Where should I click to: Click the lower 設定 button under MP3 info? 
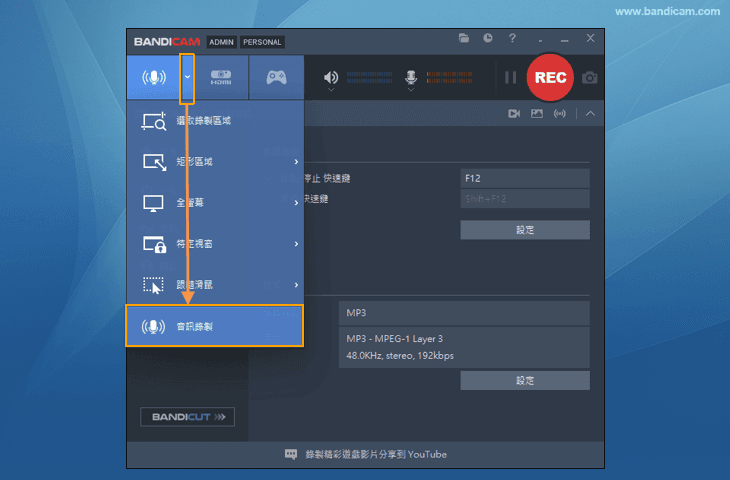tap(525, 381)
